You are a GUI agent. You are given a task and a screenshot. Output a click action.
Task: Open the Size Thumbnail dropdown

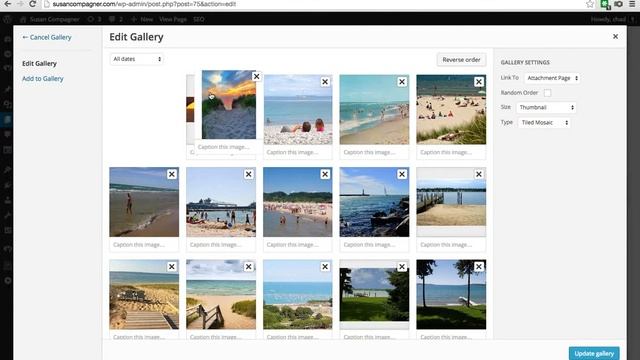546,107
